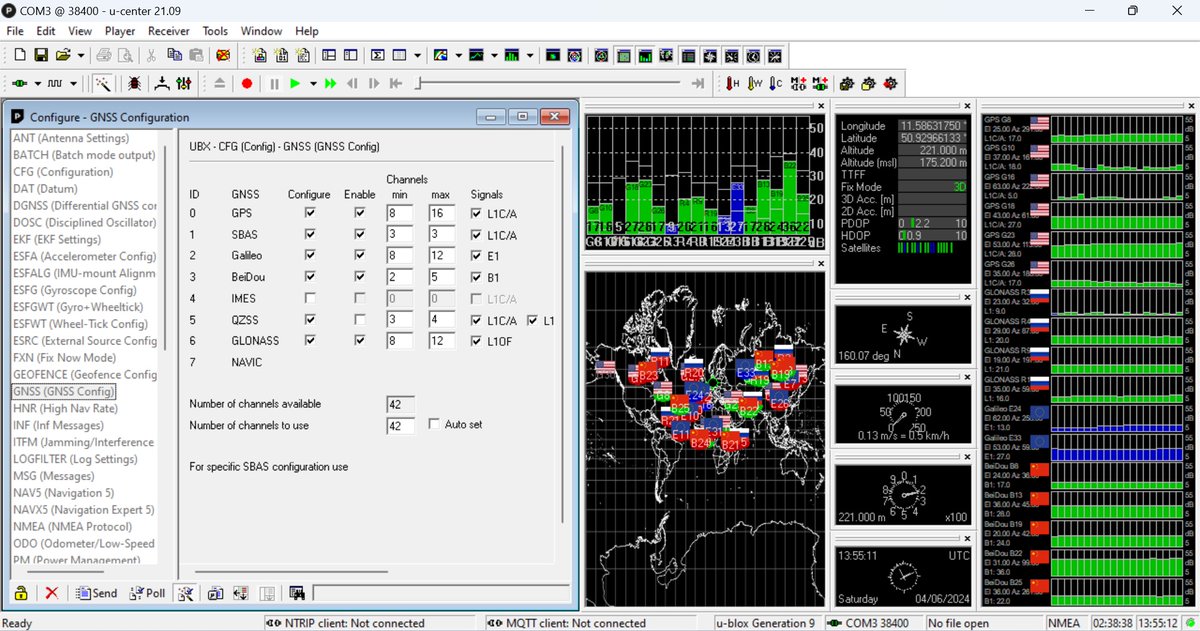
Task: Click the Copy icon in toolbar
Action: pos(175,55)
